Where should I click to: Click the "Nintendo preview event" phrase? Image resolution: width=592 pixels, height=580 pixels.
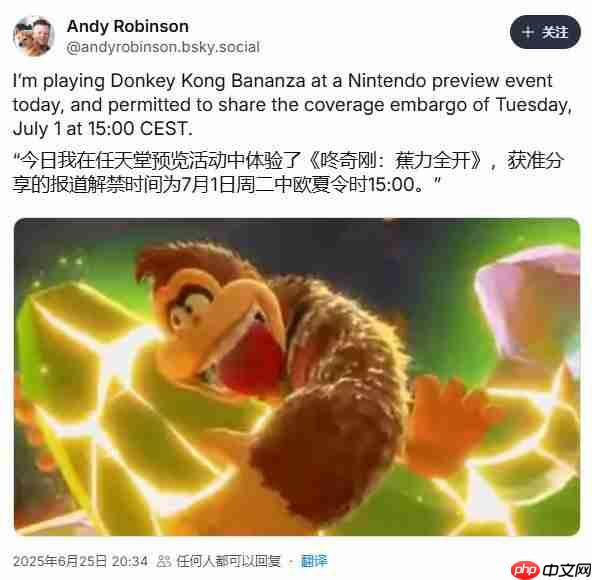point(450,80)
